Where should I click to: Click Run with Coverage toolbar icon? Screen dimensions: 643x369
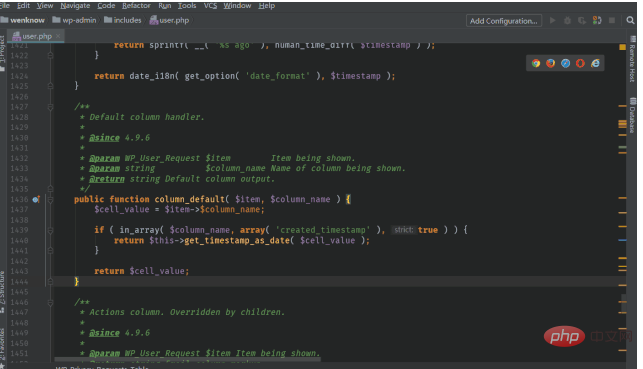(582, 20)
